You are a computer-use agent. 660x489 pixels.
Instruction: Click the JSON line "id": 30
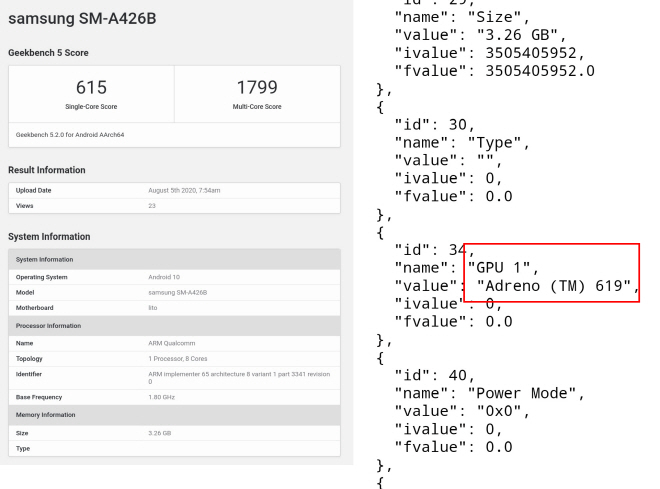pos(435,124)
